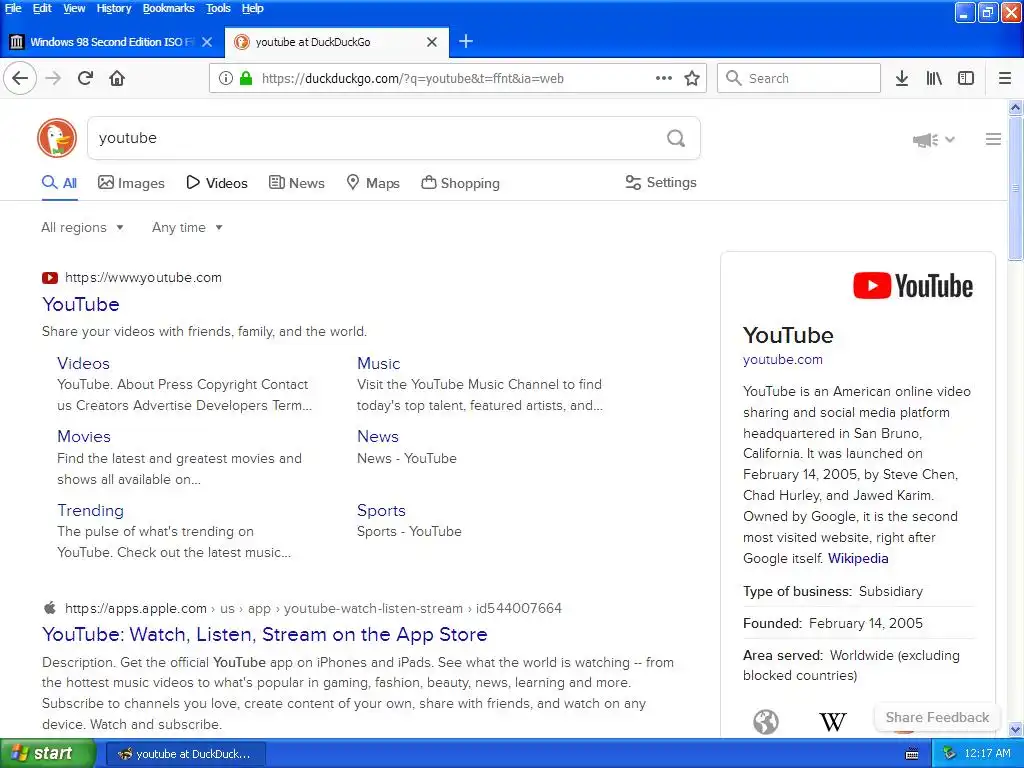Open page actions three-dot menu

pyautogui.click(x=664, y=78)
